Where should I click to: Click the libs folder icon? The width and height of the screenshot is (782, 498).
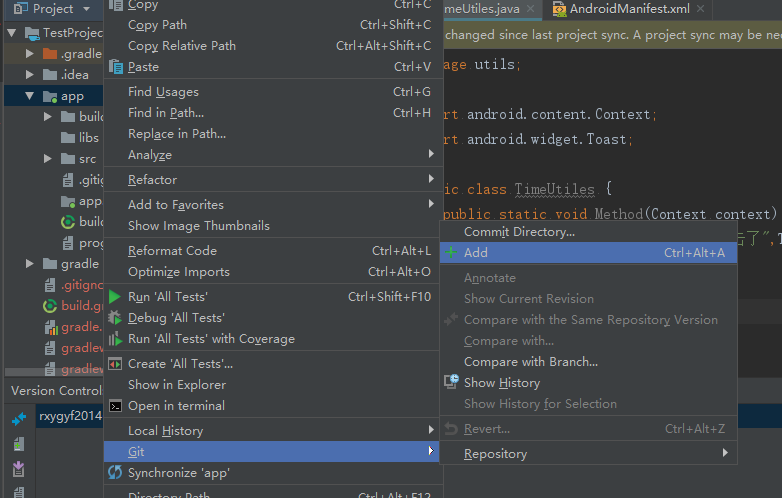coord(68,138)
